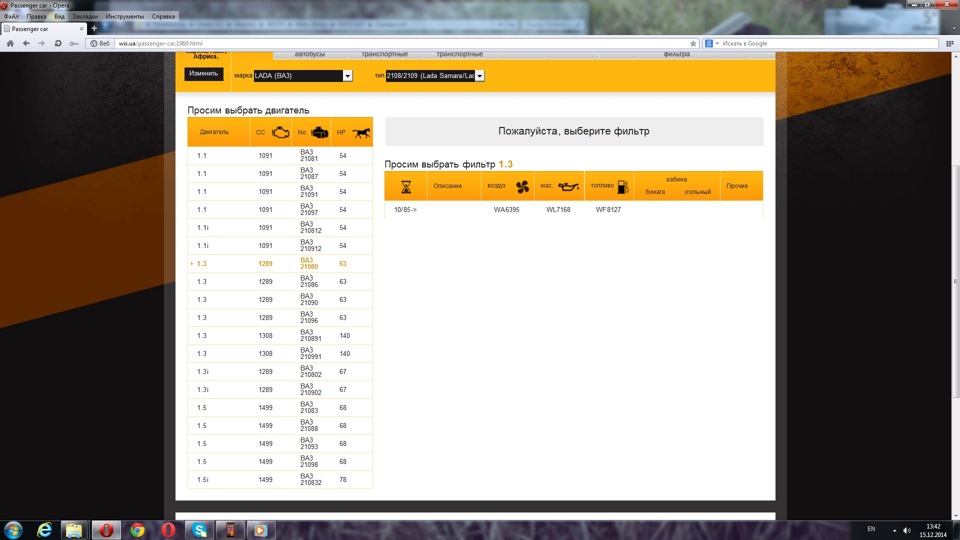Open the марка LADA (ВАЗ) dropdown

(303, 76)
